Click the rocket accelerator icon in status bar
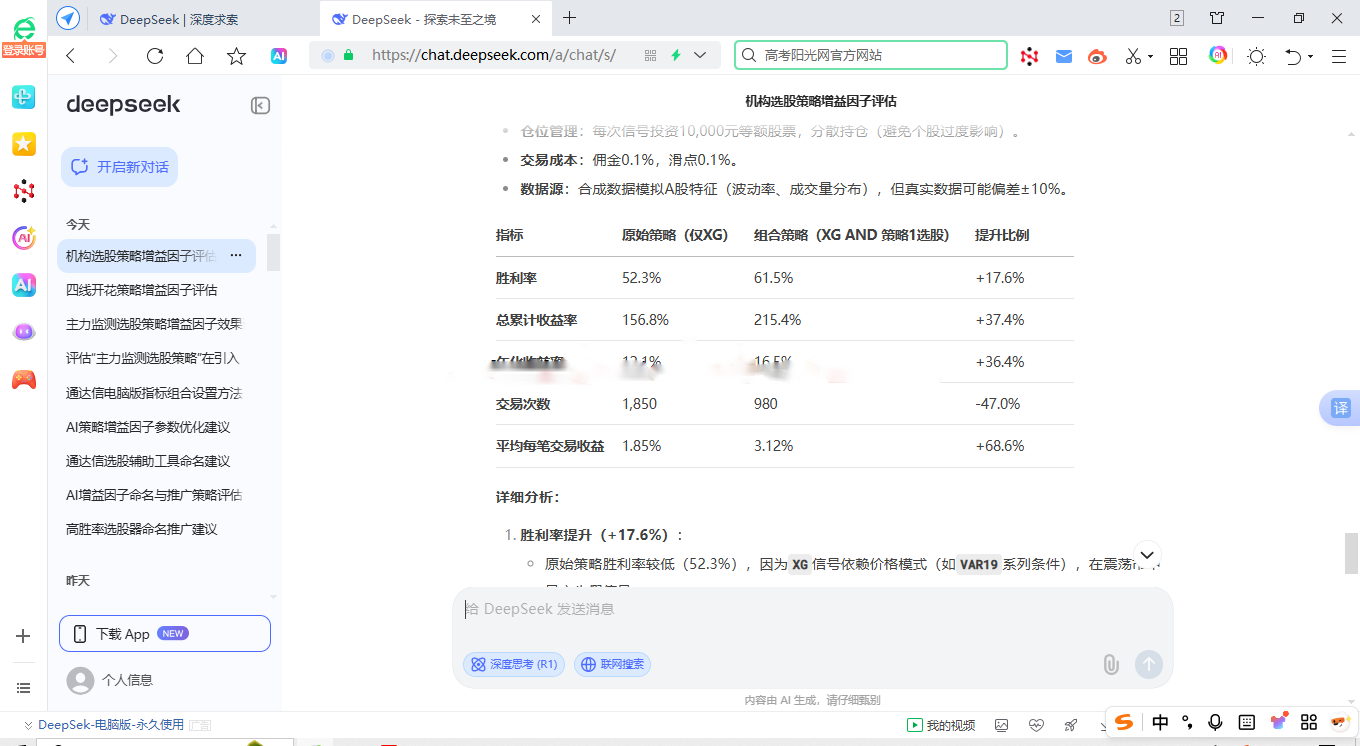Screen dimensions: 1360x746 1071,725
